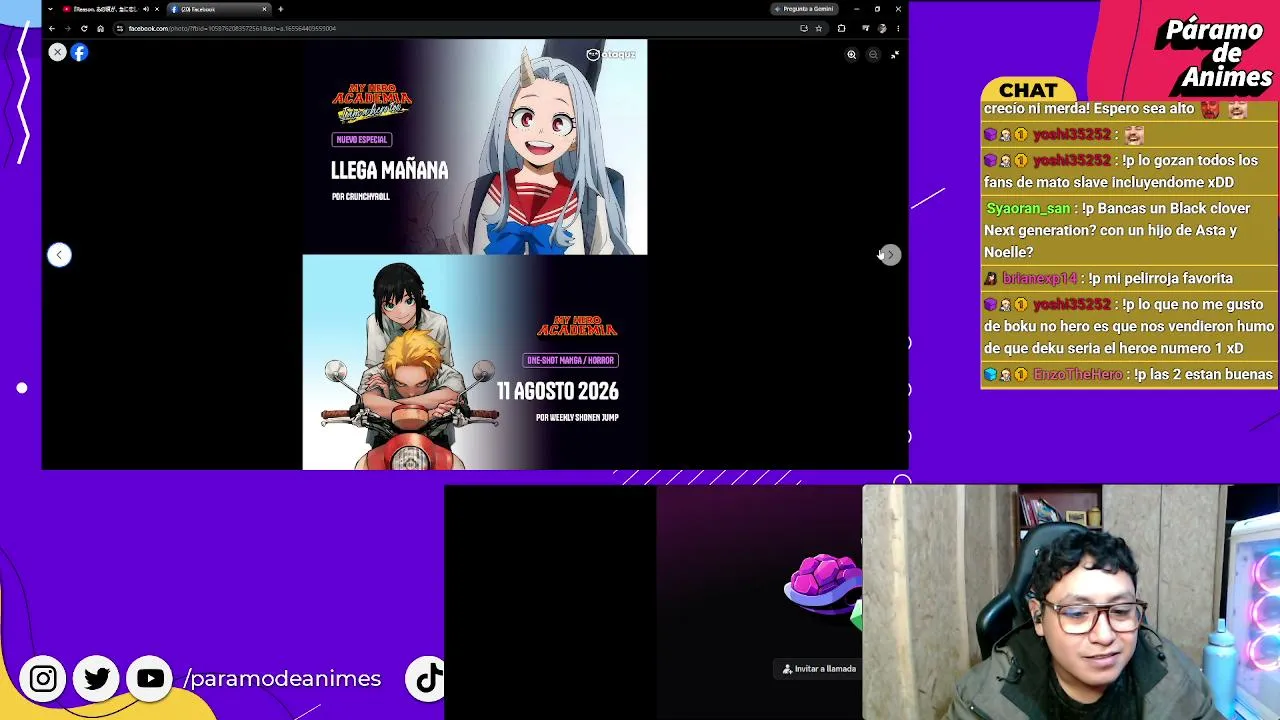Click the '11 Agosto 2026' one-shot manga image
This screenshot has width=1280, height=720.
coord(475,362)
